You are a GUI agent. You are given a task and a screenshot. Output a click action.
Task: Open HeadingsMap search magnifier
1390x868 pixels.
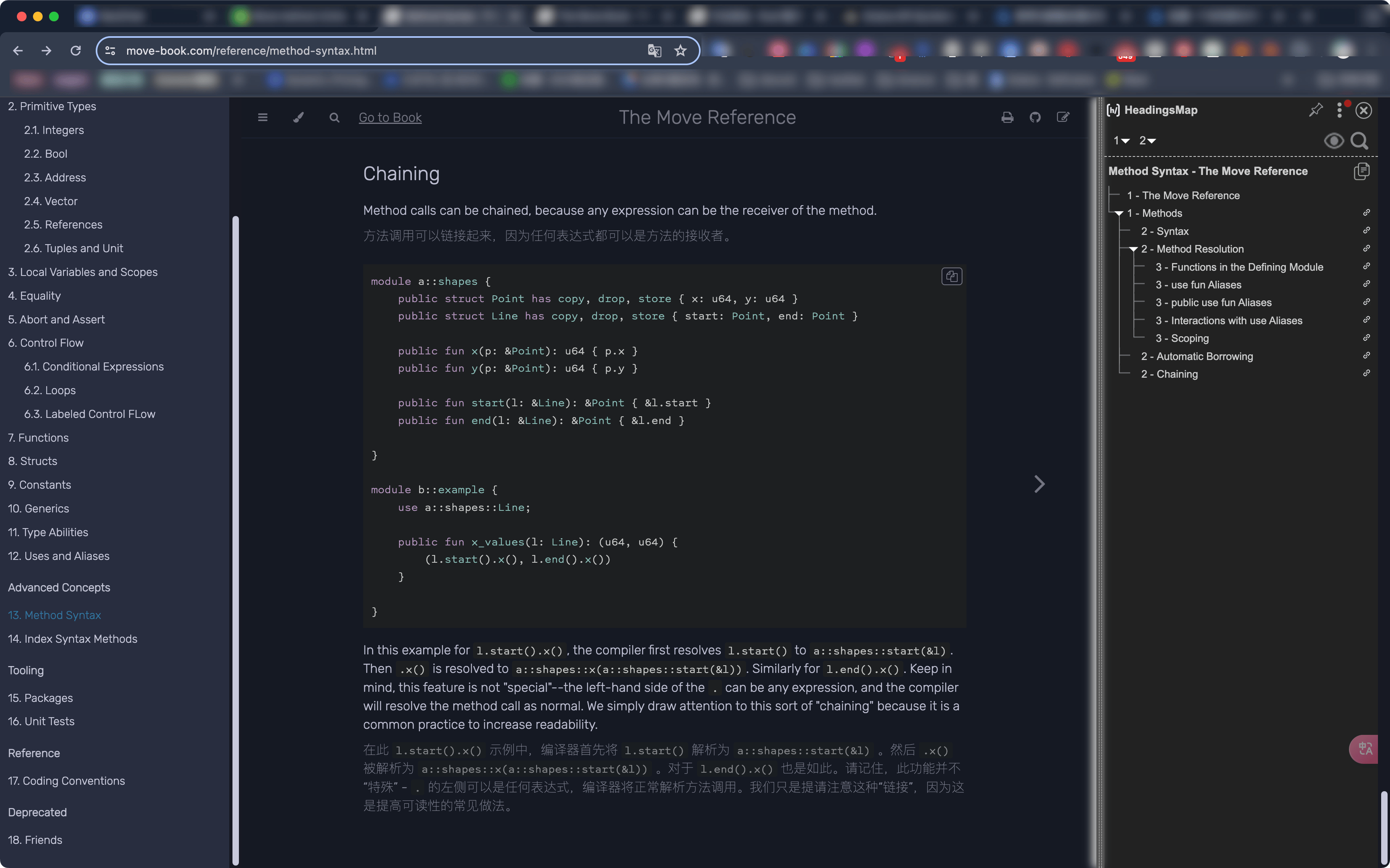[1359, 141]
